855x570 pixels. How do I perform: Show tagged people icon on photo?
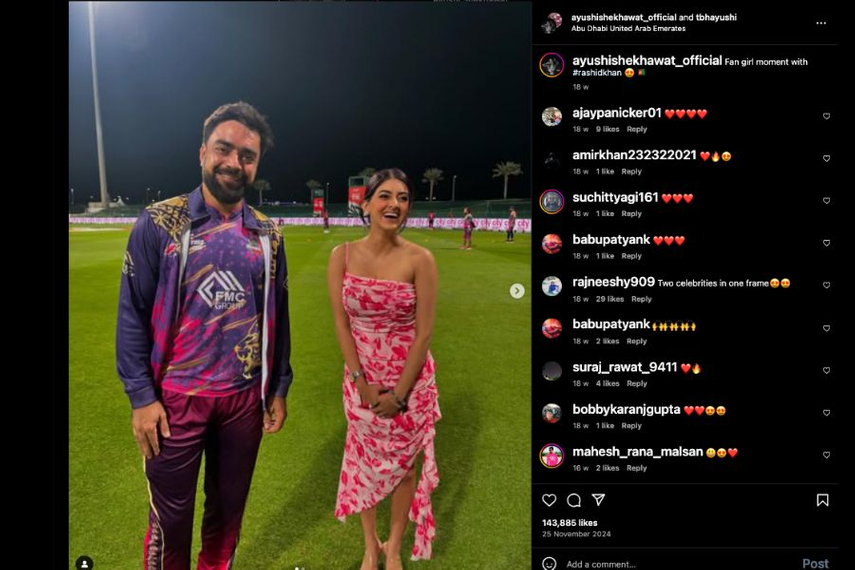pos(85,563)
